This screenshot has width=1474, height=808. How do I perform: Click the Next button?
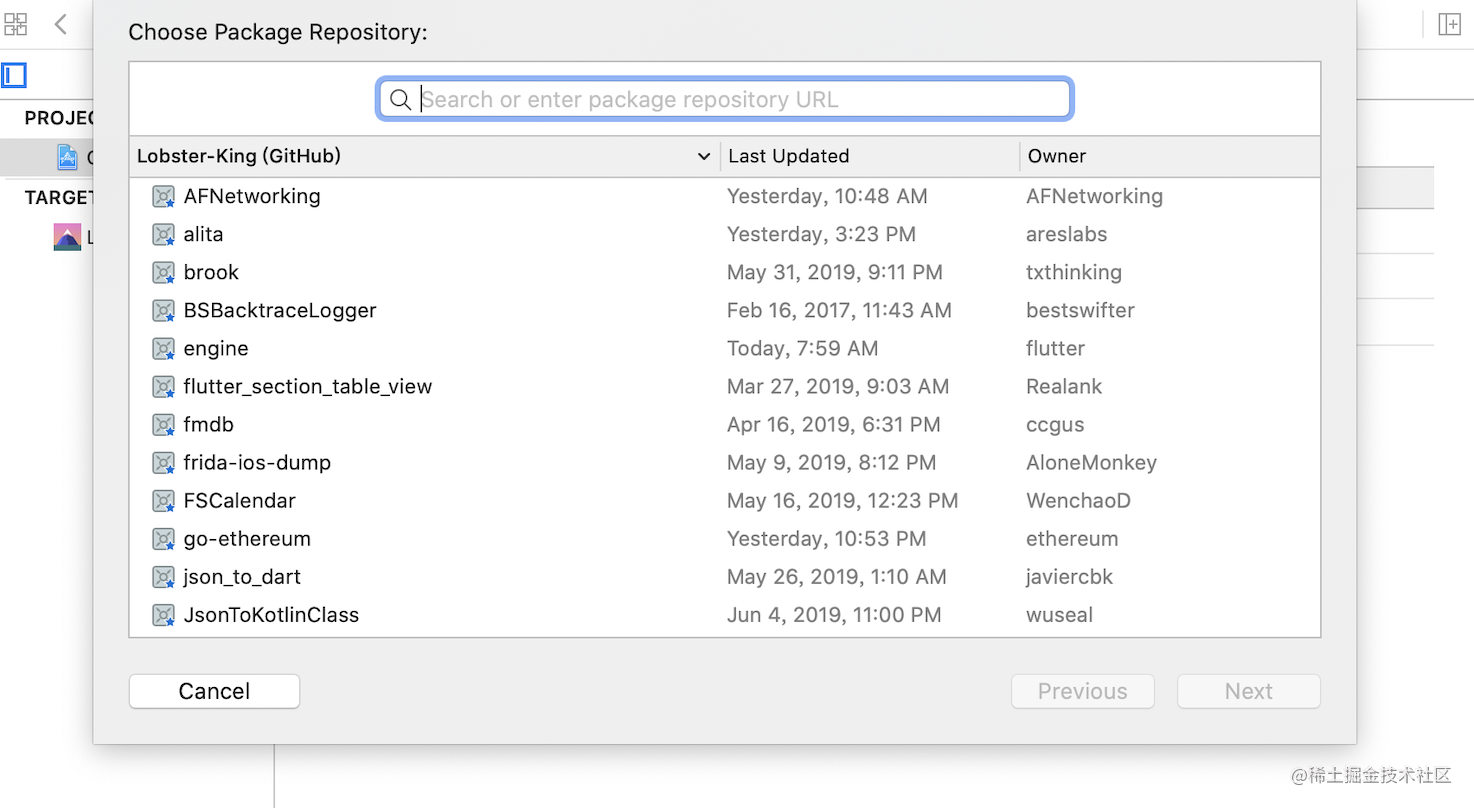point(1249,691)
